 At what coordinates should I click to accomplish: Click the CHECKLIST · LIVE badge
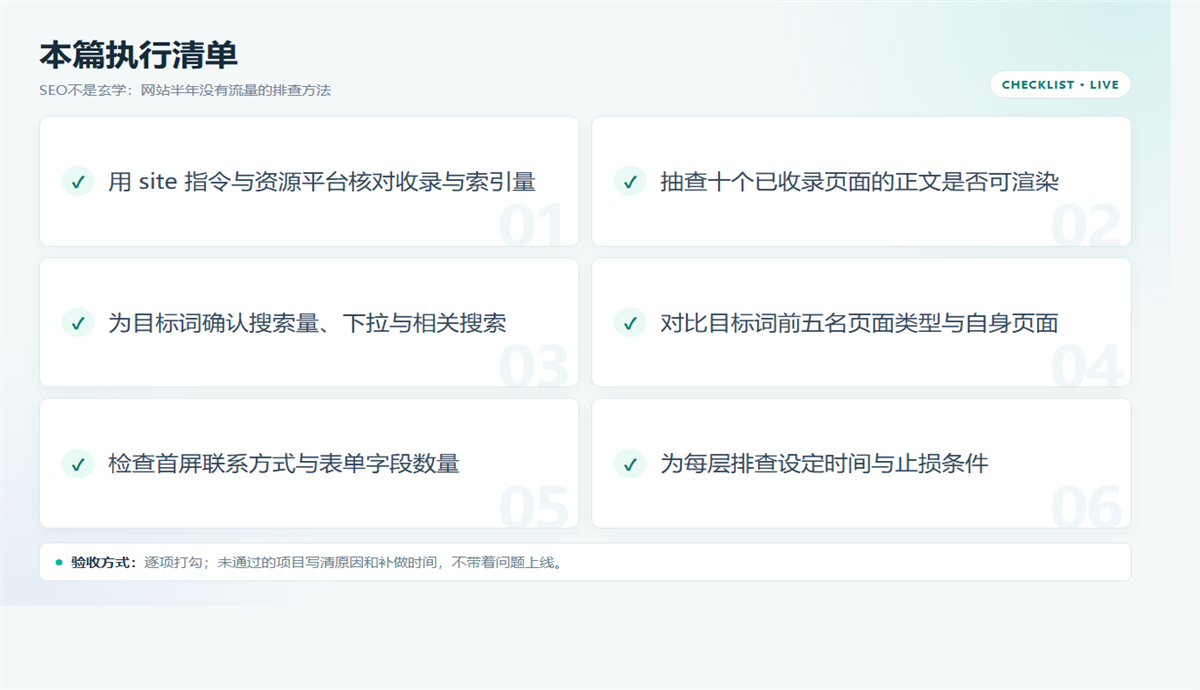1060,85
